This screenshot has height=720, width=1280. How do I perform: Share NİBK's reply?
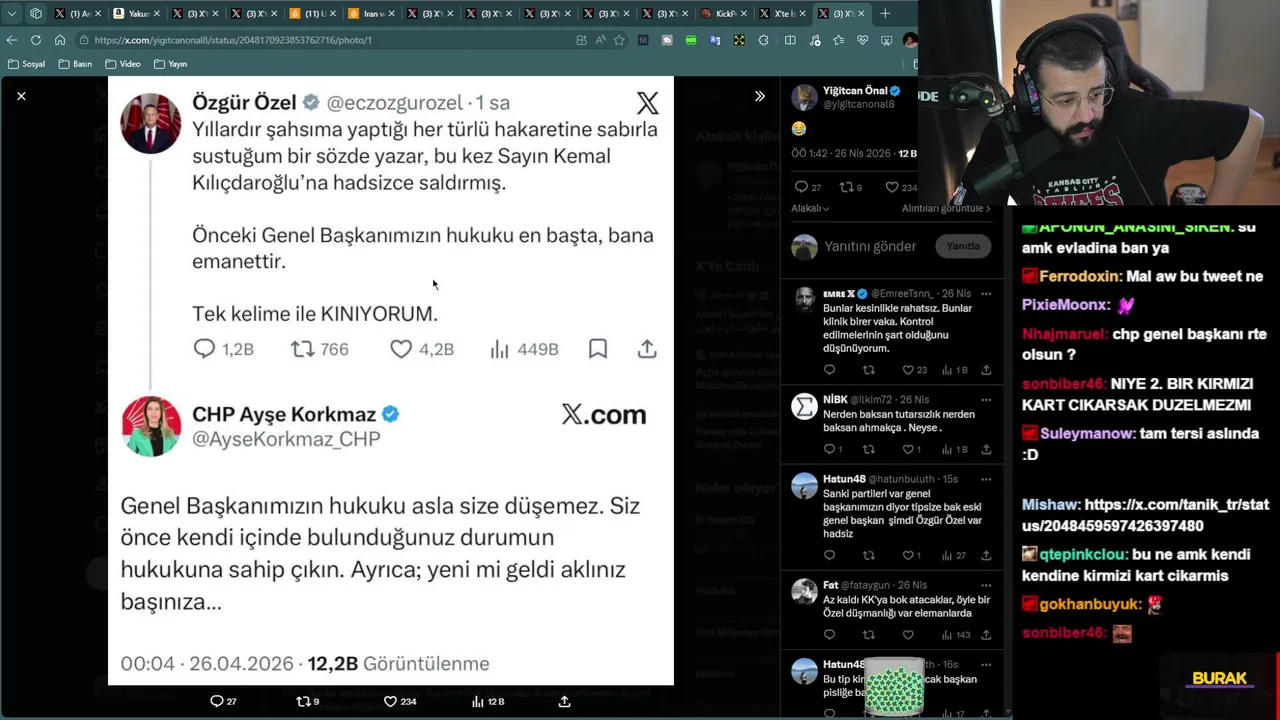(986, 450)
